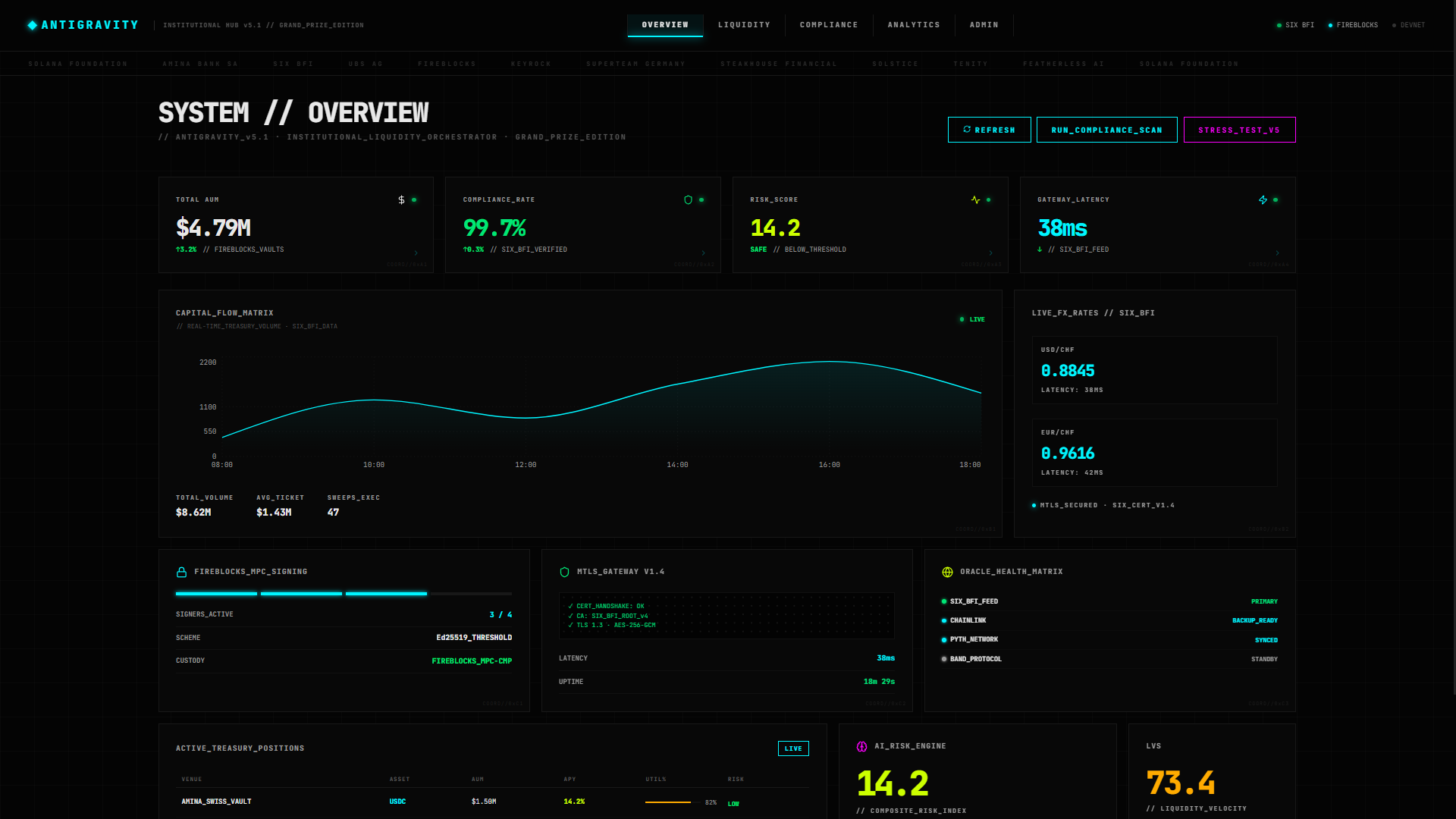Image resolution: width=1456 pixels, height=819 pixels.
Task: Open the Compliance tab
Action: 828,25
